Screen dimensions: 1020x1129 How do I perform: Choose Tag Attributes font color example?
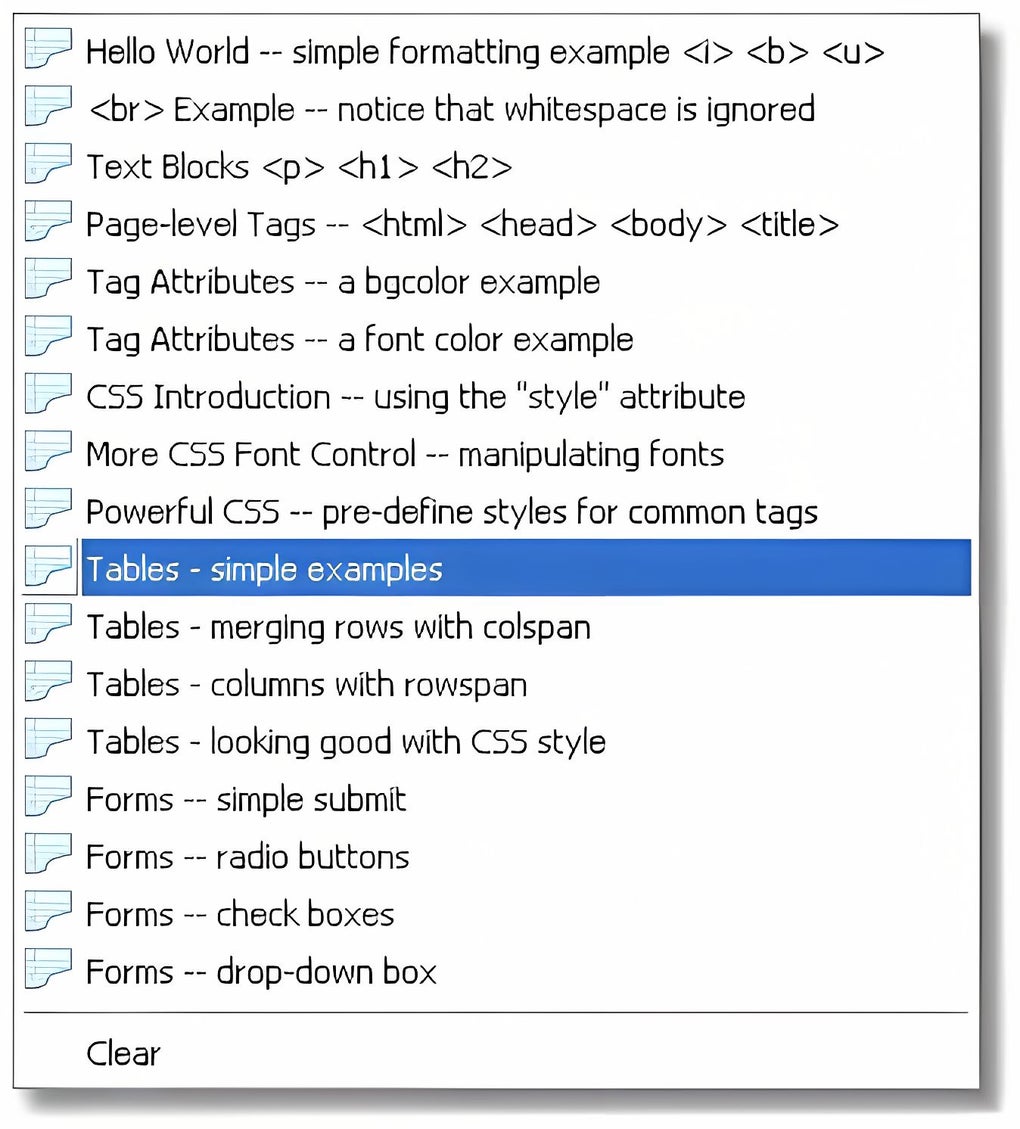[360, 340]
